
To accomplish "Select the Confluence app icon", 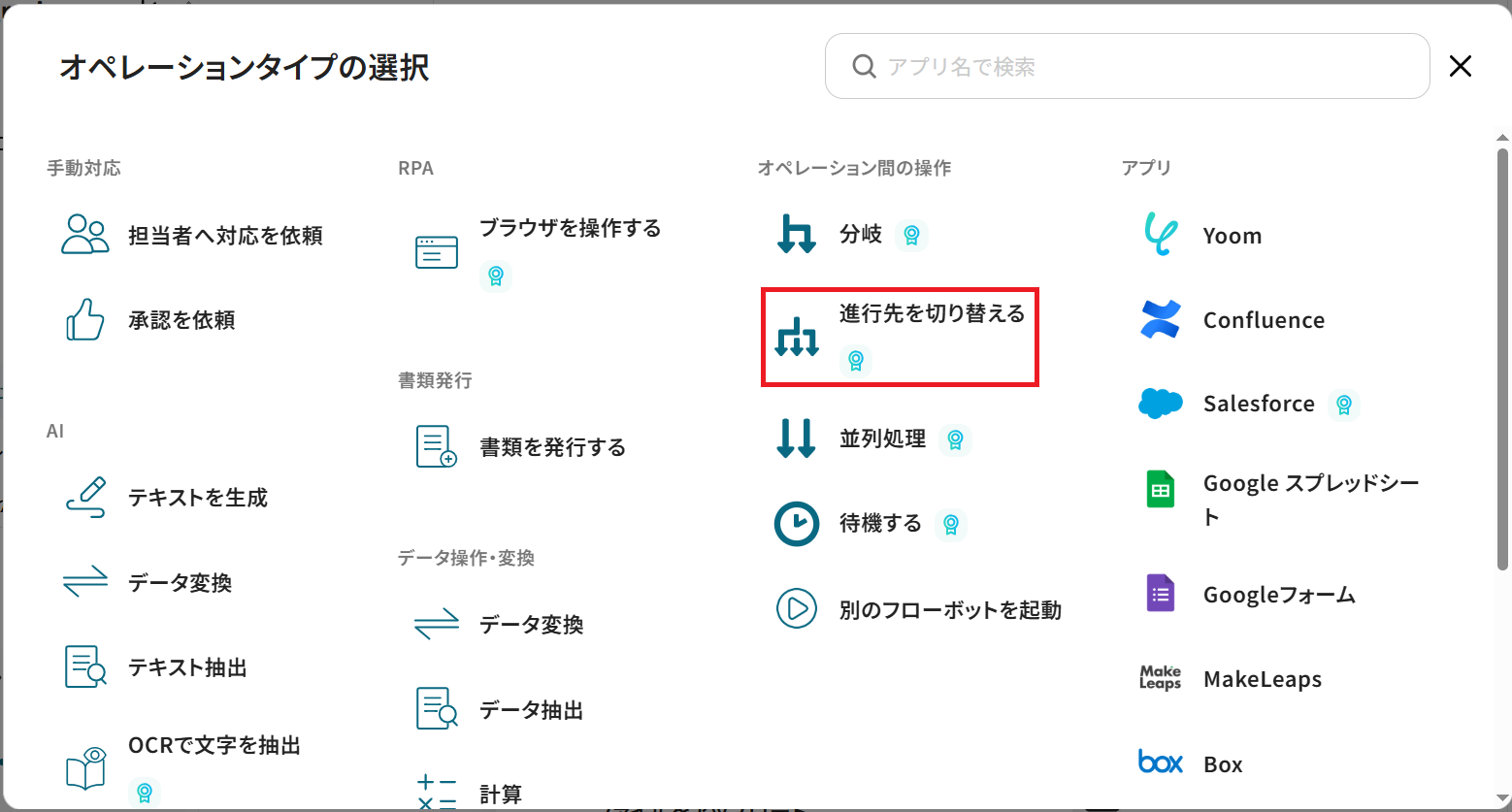I will [x=1161, y=320].
